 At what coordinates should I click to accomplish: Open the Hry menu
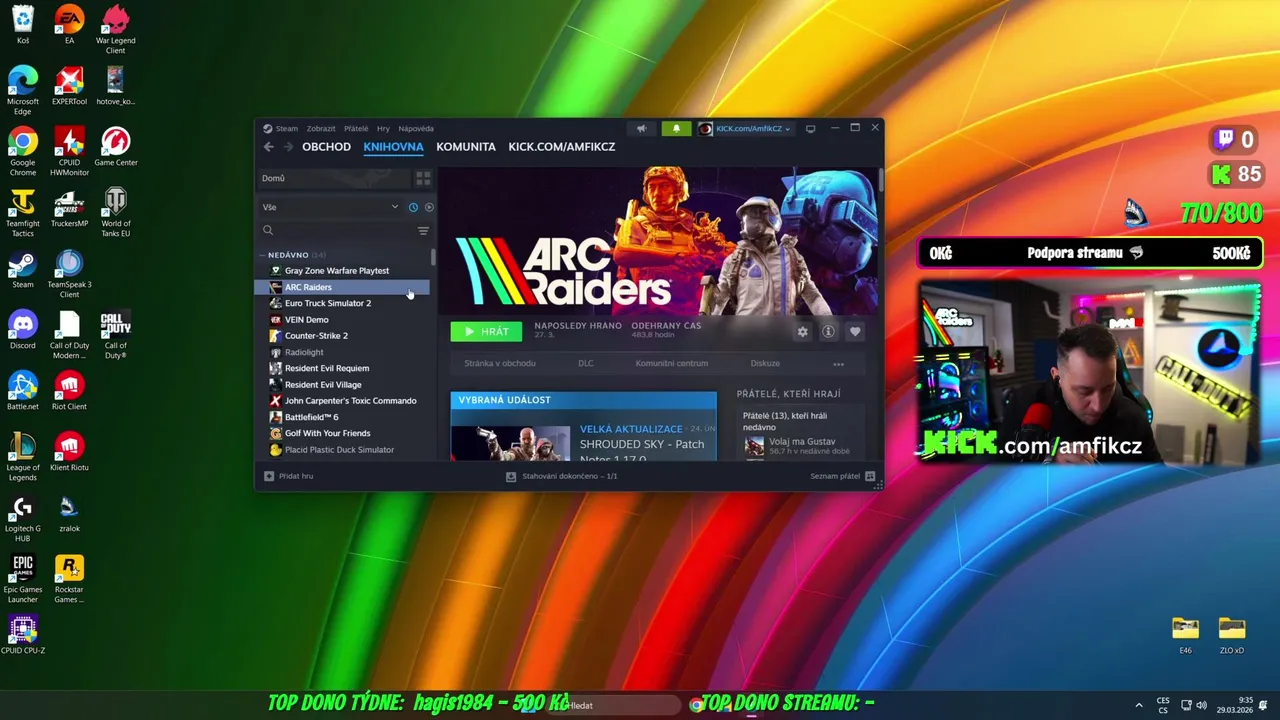383,128
